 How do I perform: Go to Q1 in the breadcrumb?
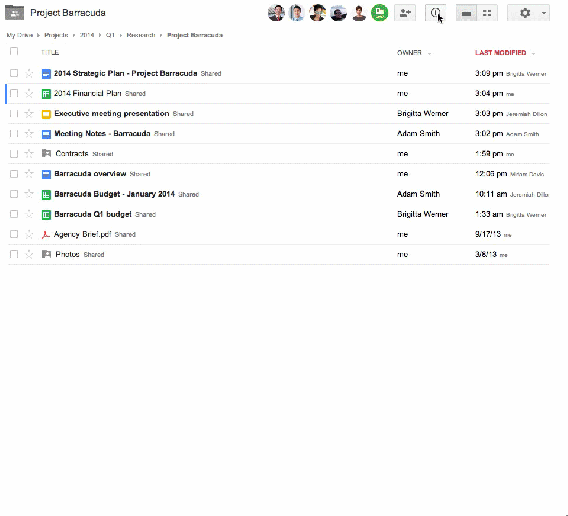tap(110, 35)
